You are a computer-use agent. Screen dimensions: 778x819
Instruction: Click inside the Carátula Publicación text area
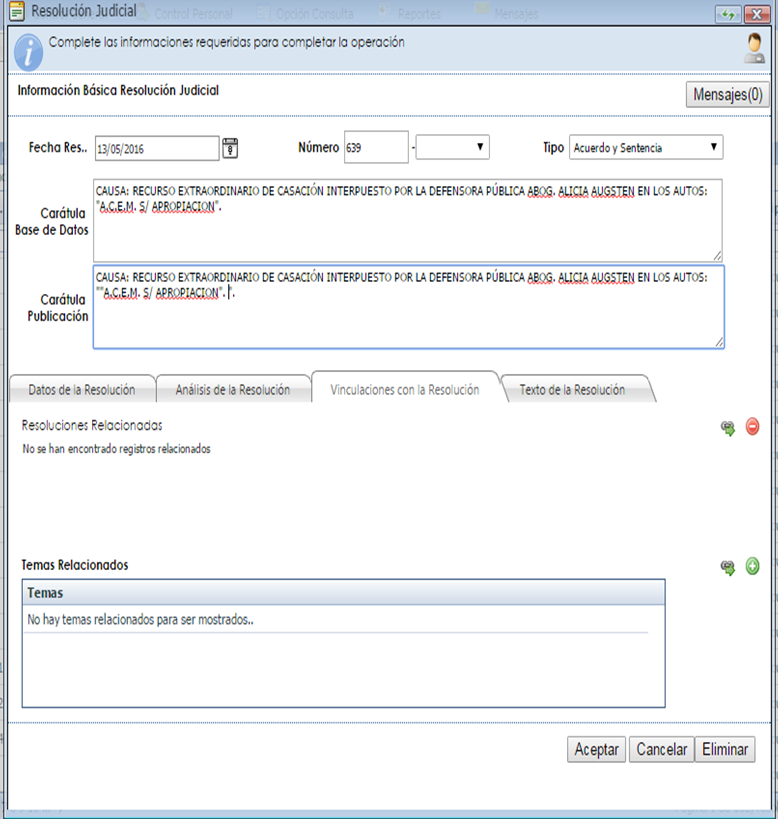[408, 318]
